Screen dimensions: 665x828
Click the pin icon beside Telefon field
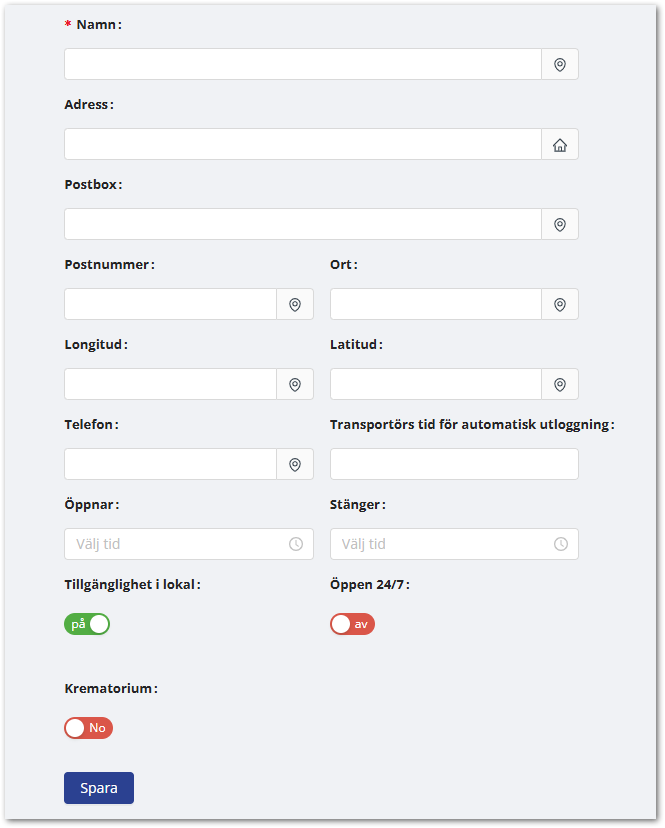[x=295, y=464]
